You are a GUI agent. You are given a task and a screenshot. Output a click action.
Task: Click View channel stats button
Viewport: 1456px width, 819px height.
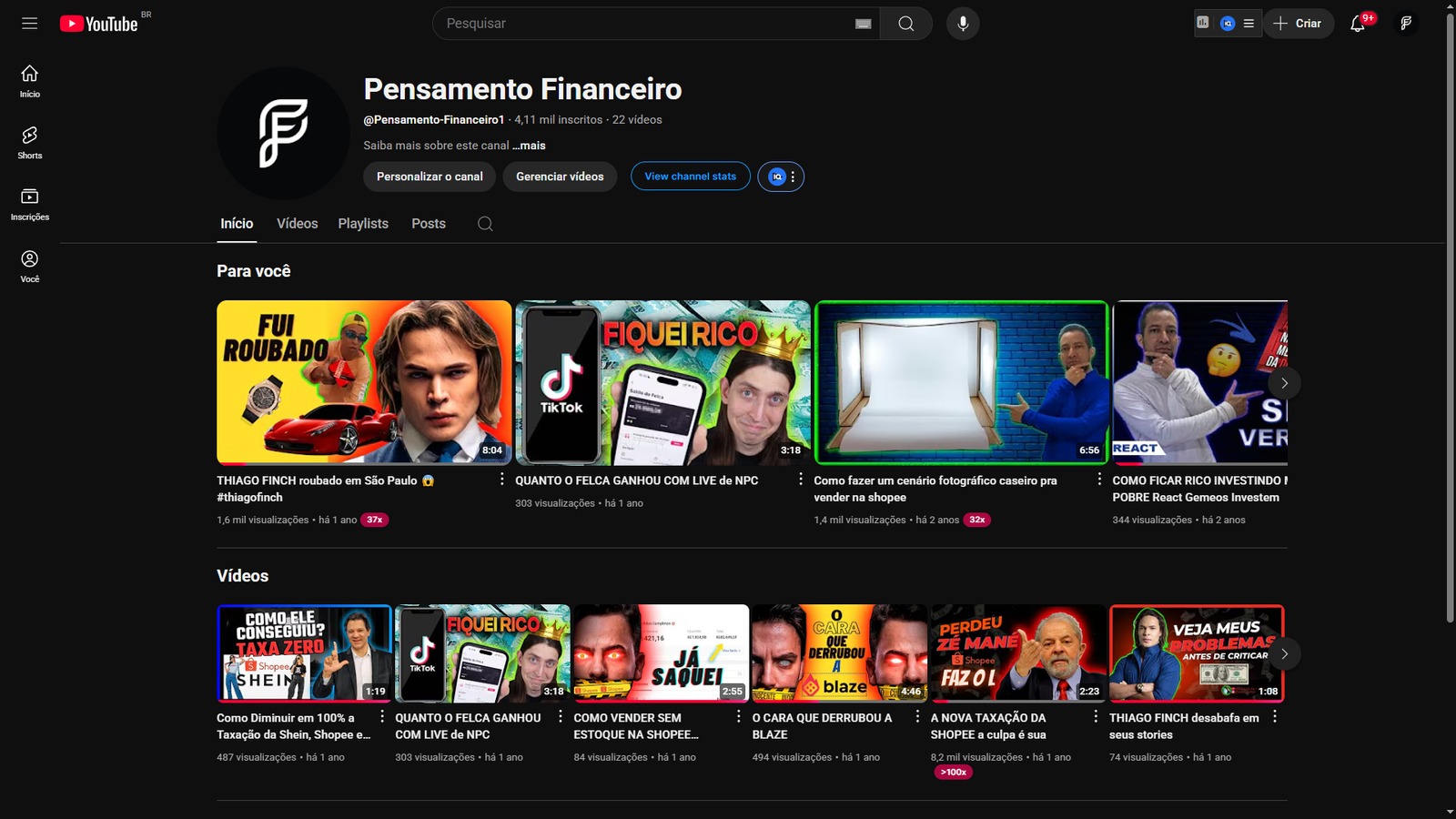691,177
